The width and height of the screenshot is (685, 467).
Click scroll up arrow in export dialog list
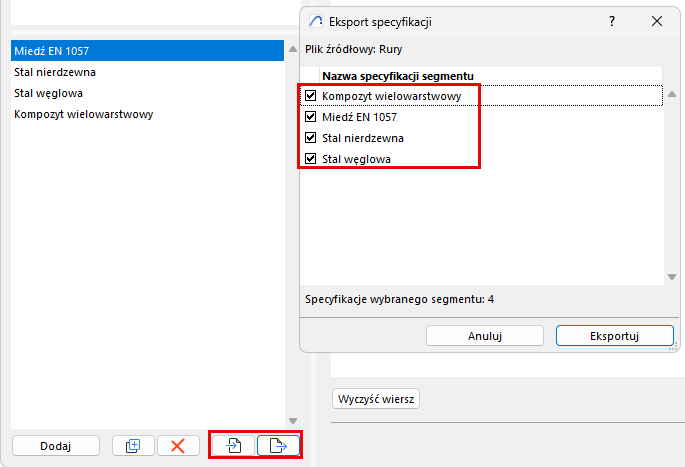[x=672, y=94]
